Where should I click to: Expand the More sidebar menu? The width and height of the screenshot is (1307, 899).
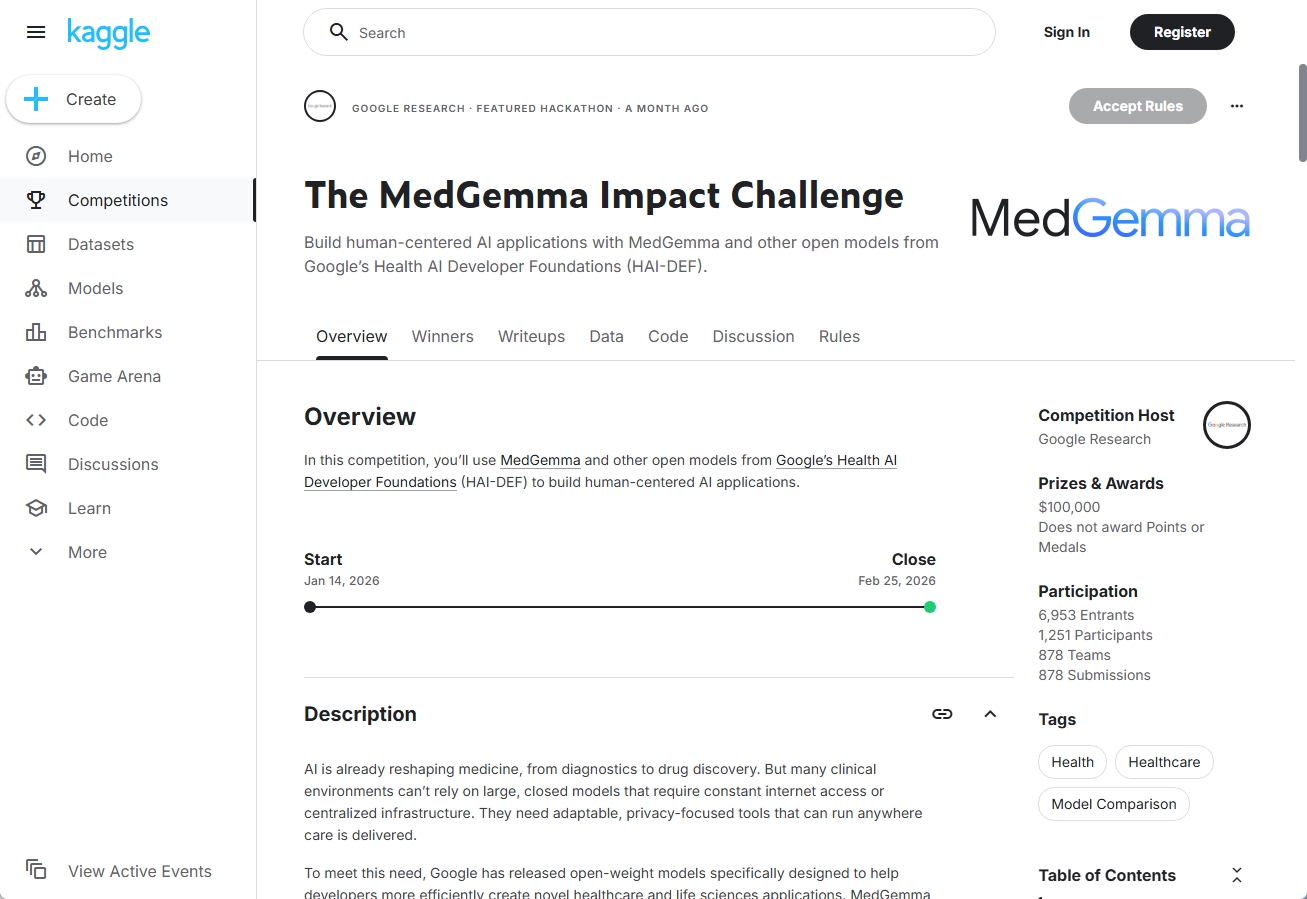click(x=36, y=552)
